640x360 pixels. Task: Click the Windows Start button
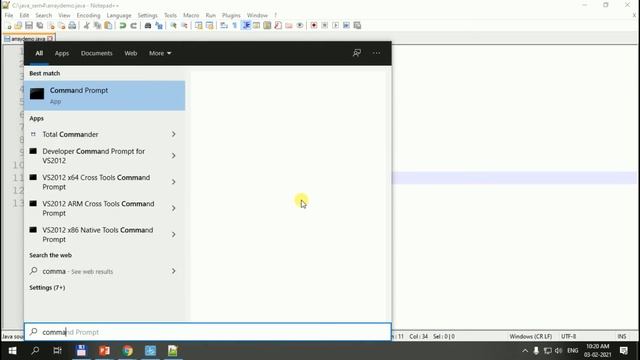click(x=12, y=351)
